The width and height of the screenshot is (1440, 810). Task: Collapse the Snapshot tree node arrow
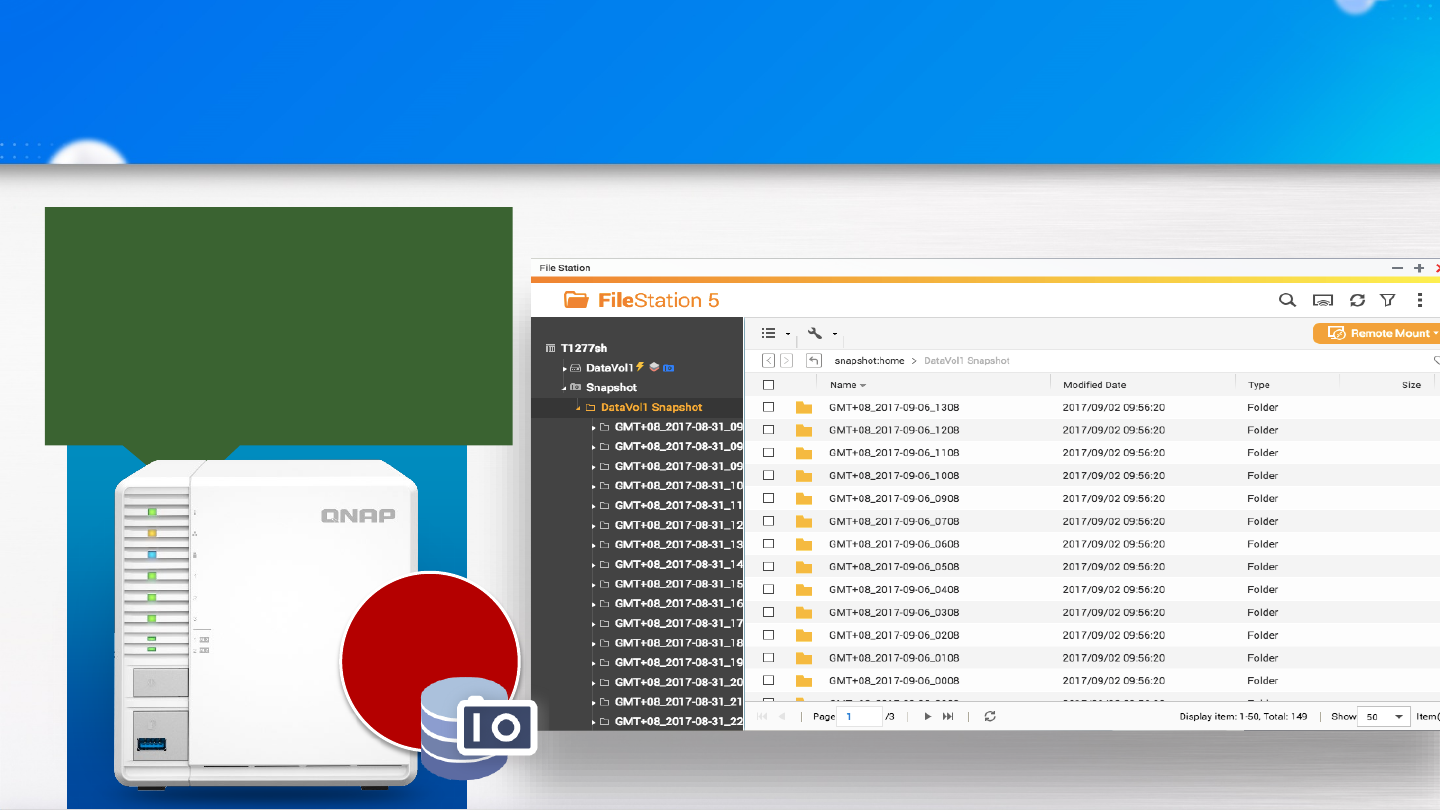pyautogui.click(x=564, y=388)
